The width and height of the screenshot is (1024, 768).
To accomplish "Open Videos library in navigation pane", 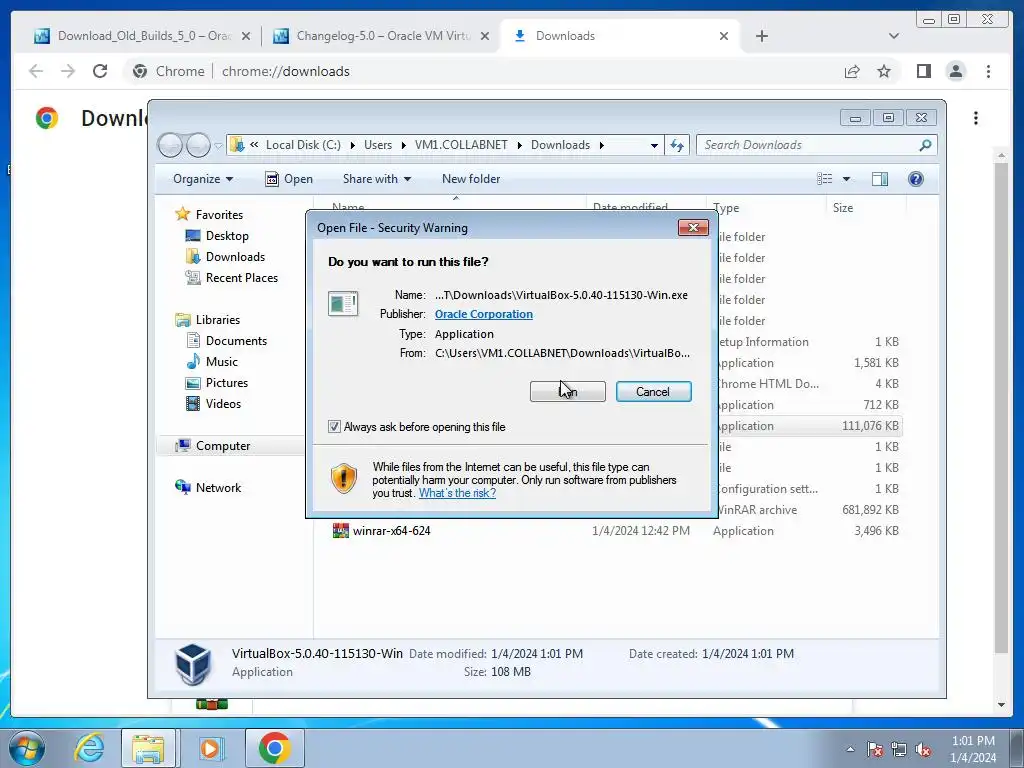I will click(223, 404).
